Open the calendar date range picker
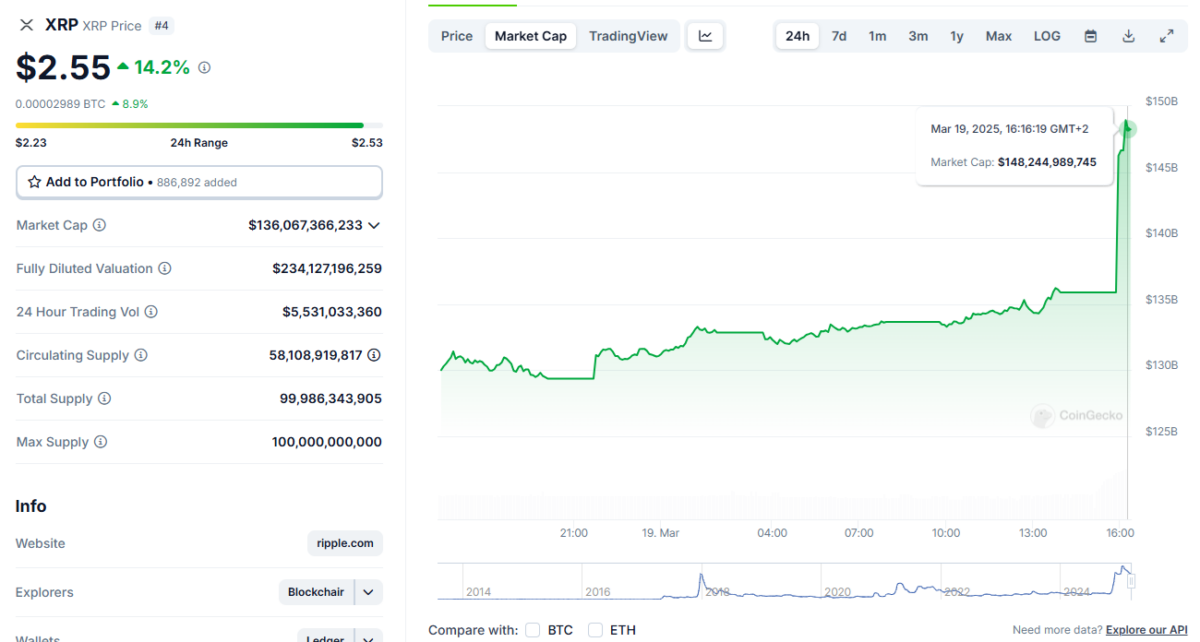 click(1091, 36)
